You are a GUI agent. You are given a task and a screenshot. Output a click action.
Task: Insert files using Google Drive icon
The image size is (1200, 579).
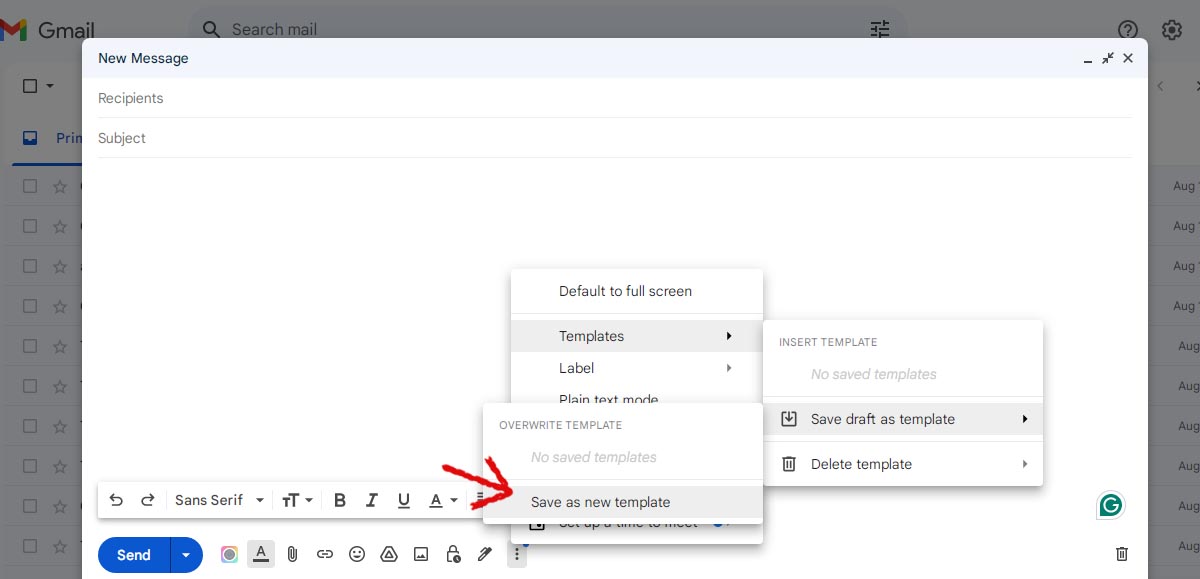pos(389,554)
